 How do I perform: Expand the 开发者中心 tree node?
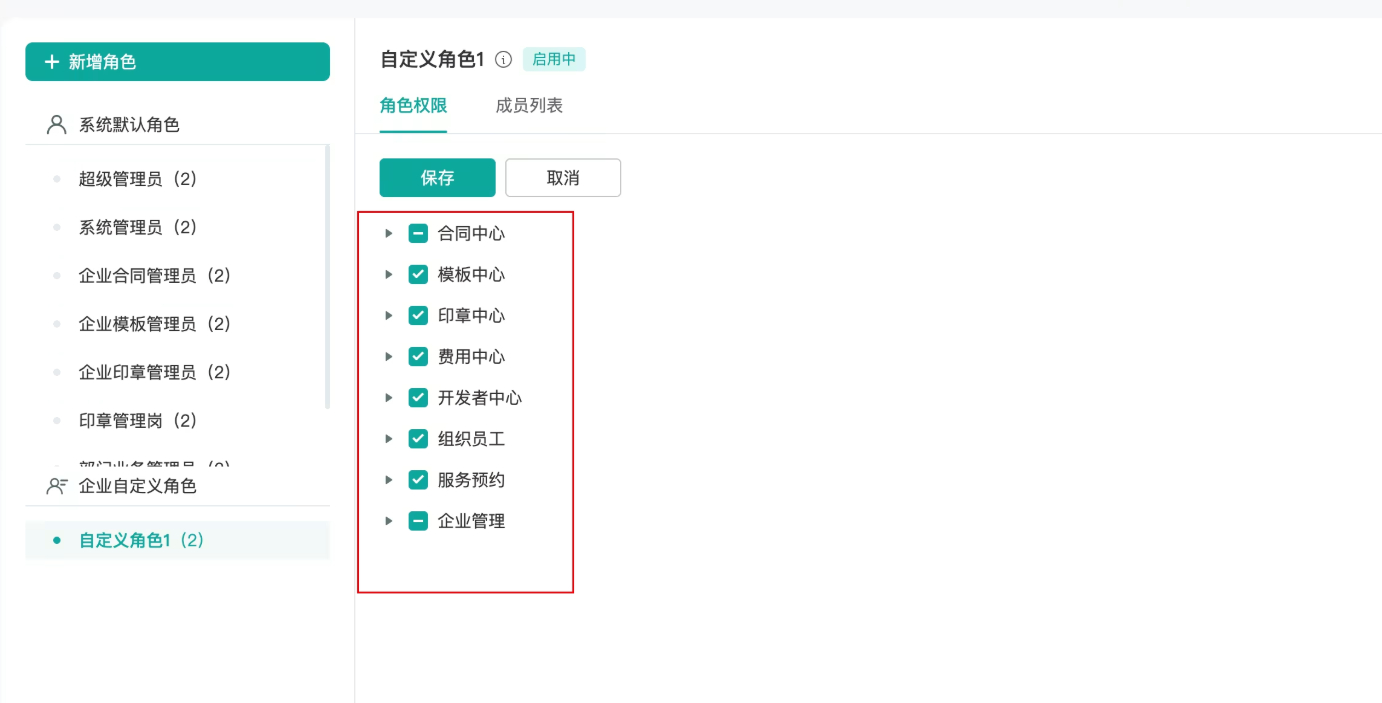pyautogui.click(x=389, y=398)
